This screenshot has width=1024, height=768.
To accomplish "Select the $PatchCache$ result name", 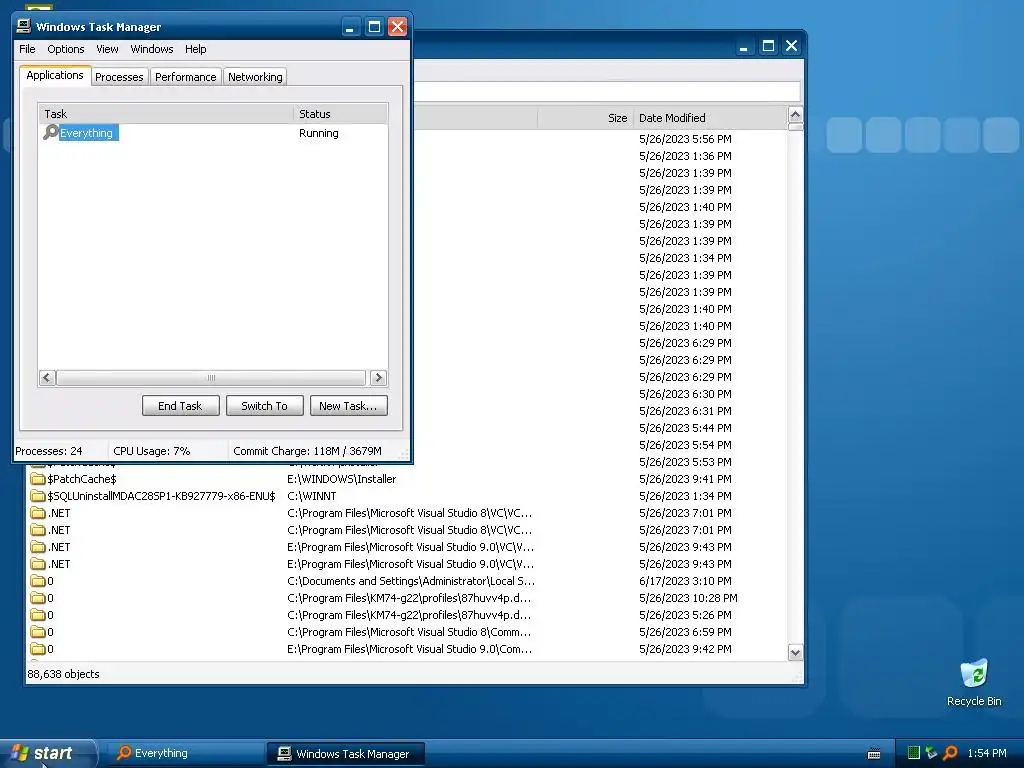I will [x=82, y=479].
